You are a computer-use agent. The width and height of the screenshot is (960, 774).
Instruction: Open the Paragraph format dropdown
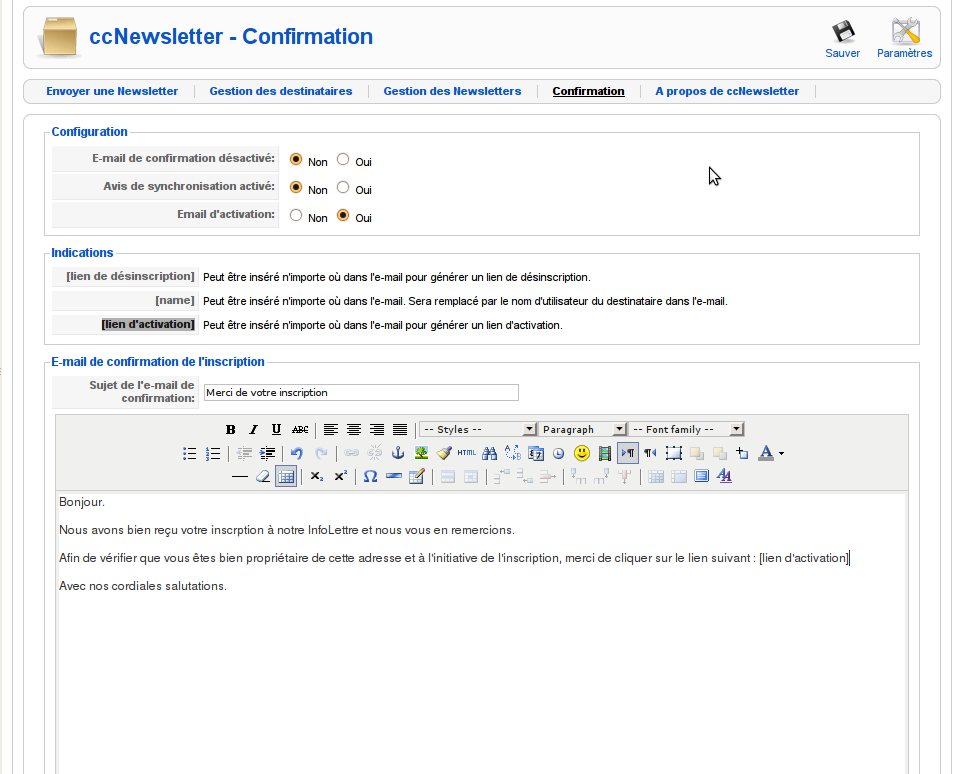click(583, 429)
